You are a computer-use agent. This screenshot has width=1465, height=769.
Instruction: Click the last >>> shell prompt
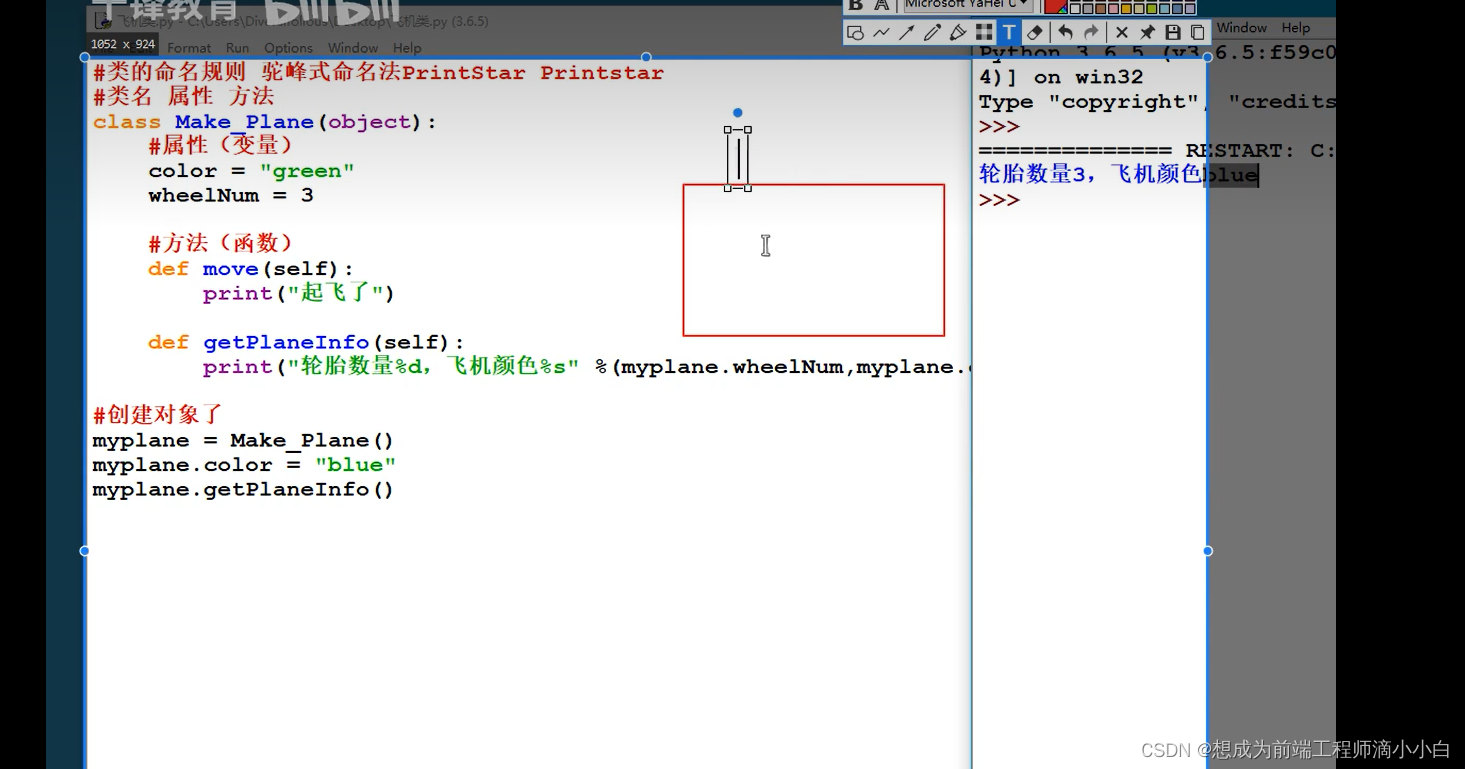click(x=999, y=200)
